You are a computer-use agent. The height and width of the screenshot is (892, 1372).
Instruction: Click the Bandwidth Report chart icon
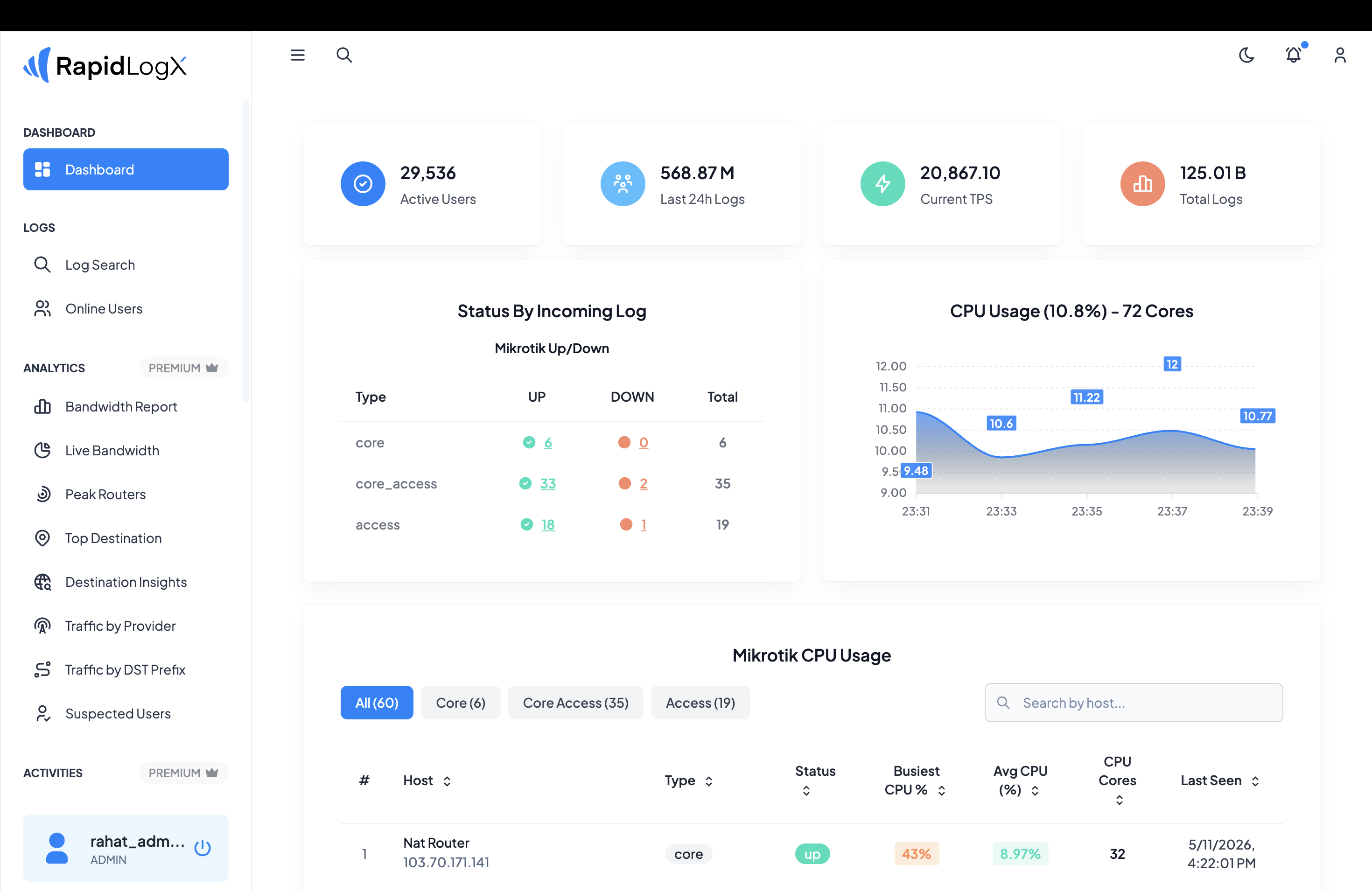[x=42, y=406]
